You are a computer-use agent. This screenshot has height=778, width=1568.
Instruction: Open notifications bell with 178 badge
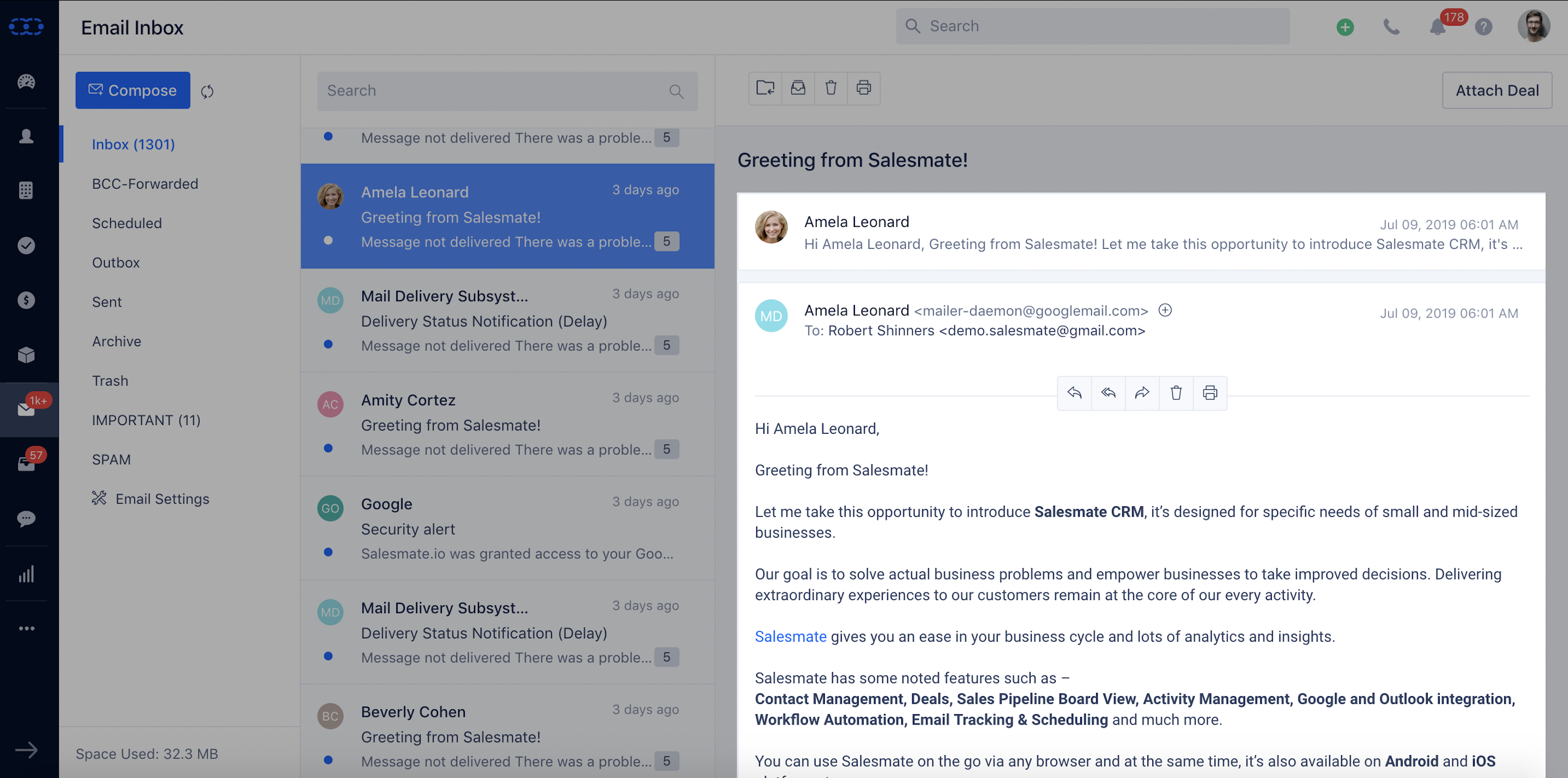coord(1438,27)
